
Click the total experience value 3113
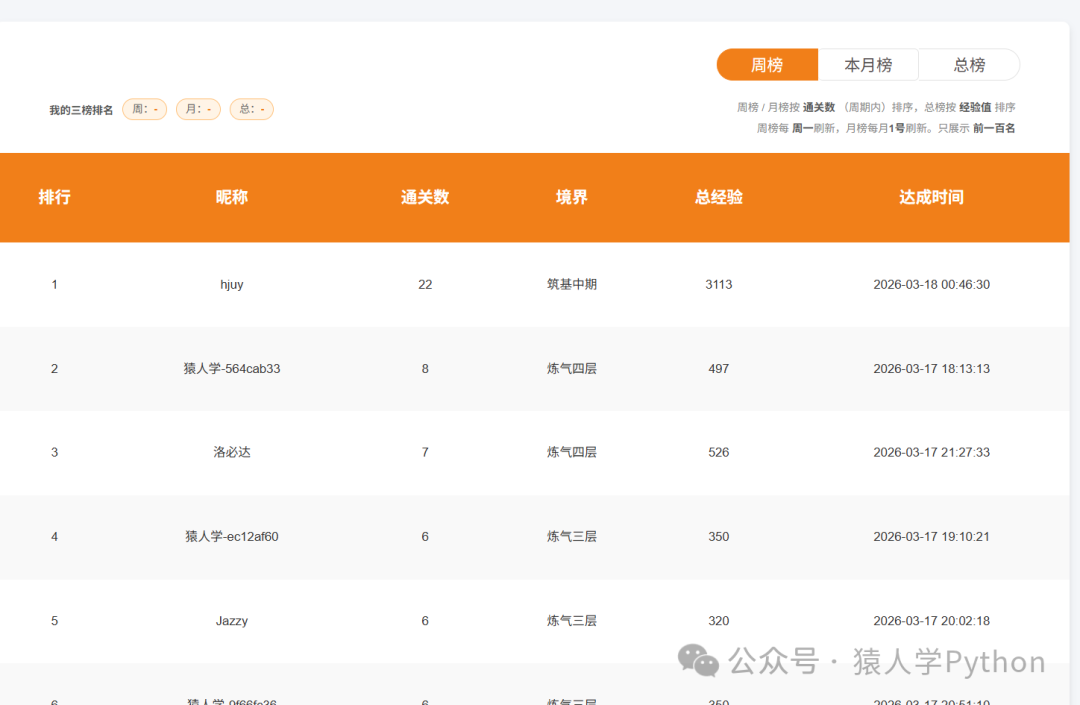click(718, 284)
